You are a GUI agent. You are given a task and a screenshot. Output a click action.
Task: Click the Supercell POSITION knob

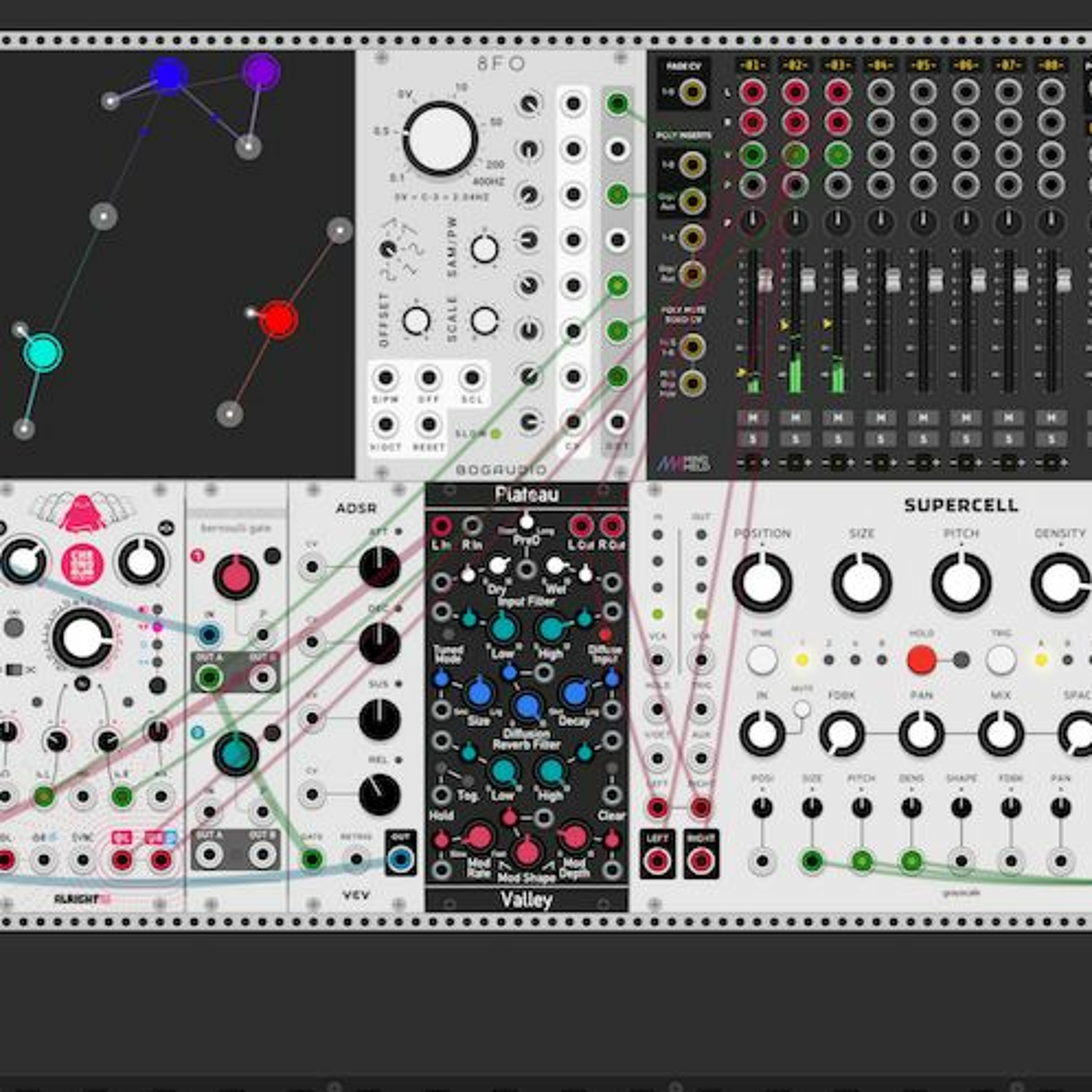pyautogui.click(x=762, y=582)
